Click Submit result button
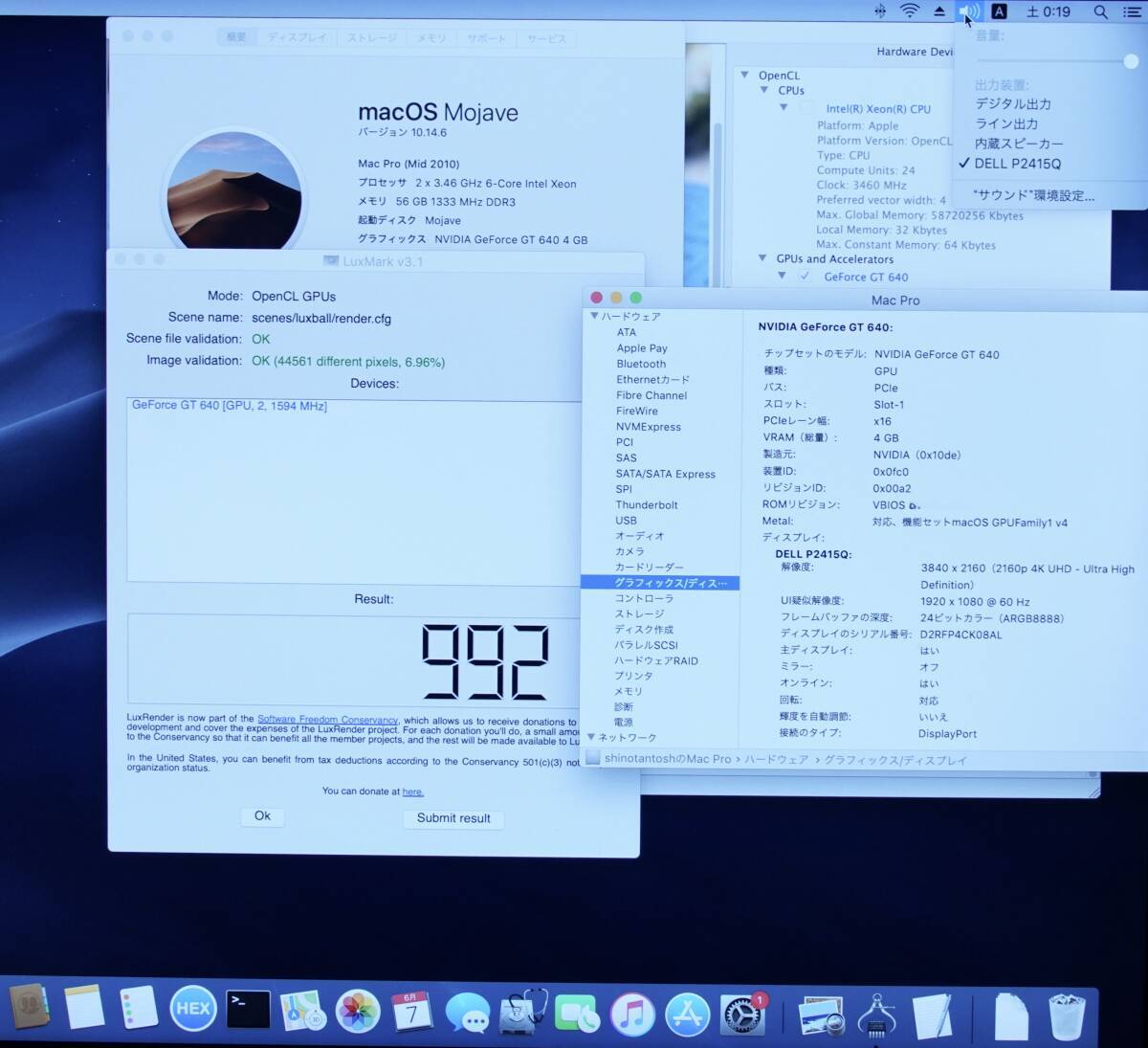 point(453,818)
